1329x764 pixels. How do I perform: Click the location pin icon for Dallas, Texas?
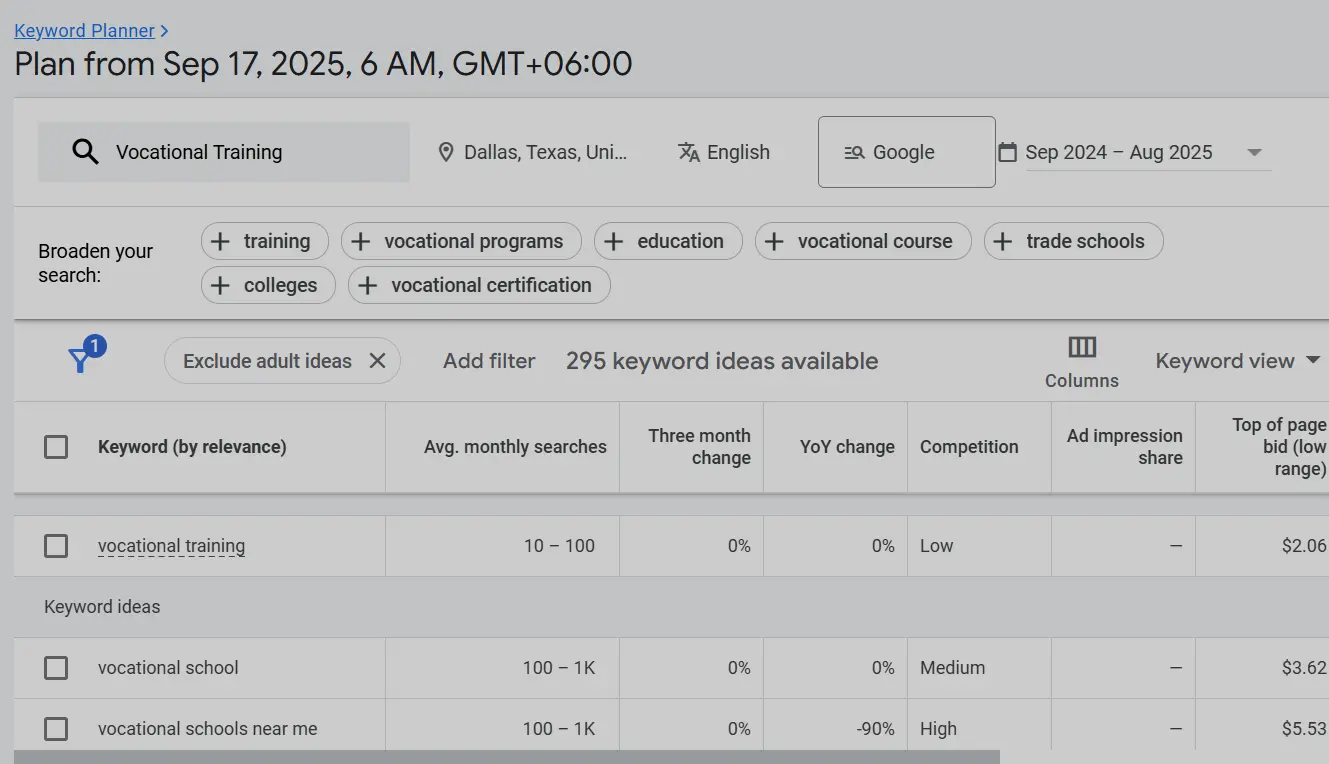coord(446,151)
